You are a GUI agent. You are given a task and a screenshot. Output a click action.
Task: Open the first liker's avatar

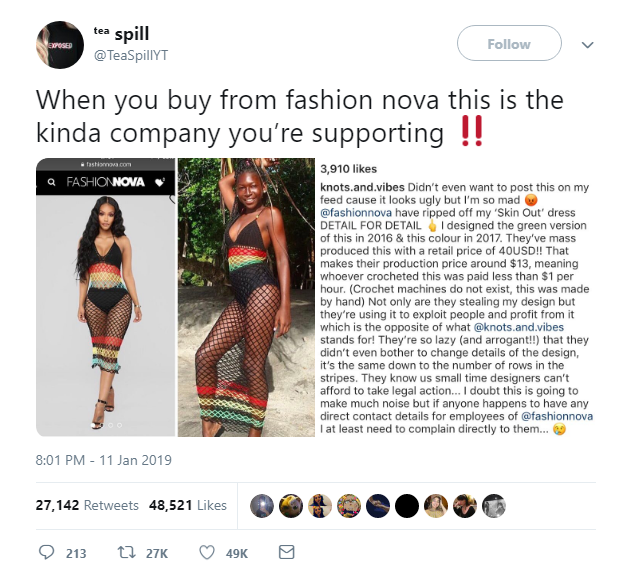pos(262,506)
